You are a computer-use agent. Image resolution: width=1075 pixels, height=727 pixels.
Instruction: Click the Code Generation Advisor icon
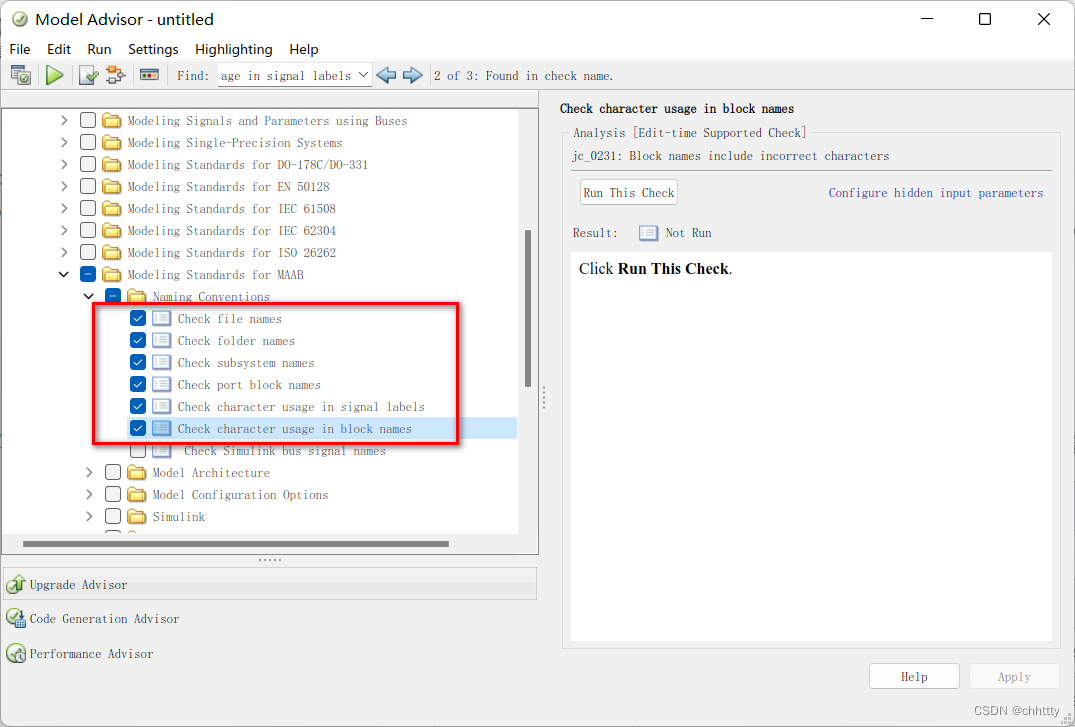16,618
